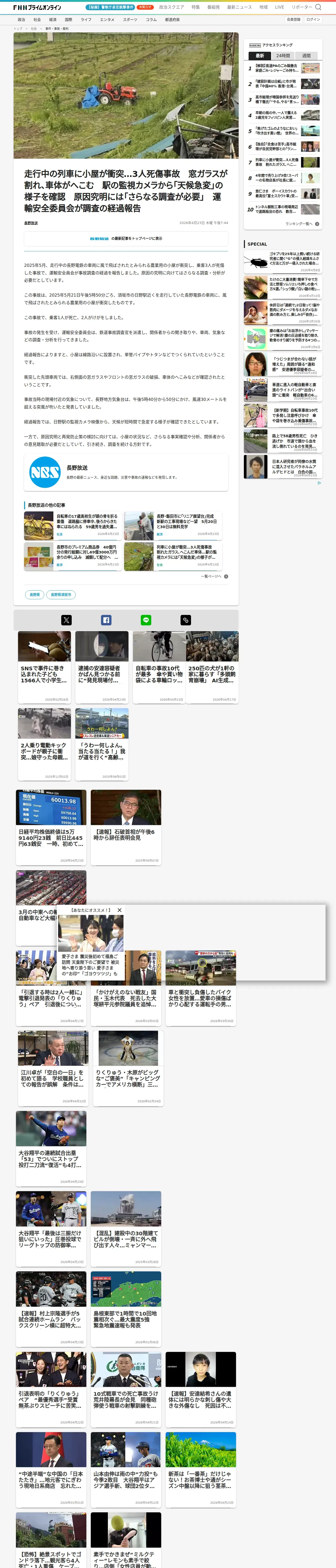Open the search magnifier icon
The image size is (336, 1568).
(x=318, y=7)
